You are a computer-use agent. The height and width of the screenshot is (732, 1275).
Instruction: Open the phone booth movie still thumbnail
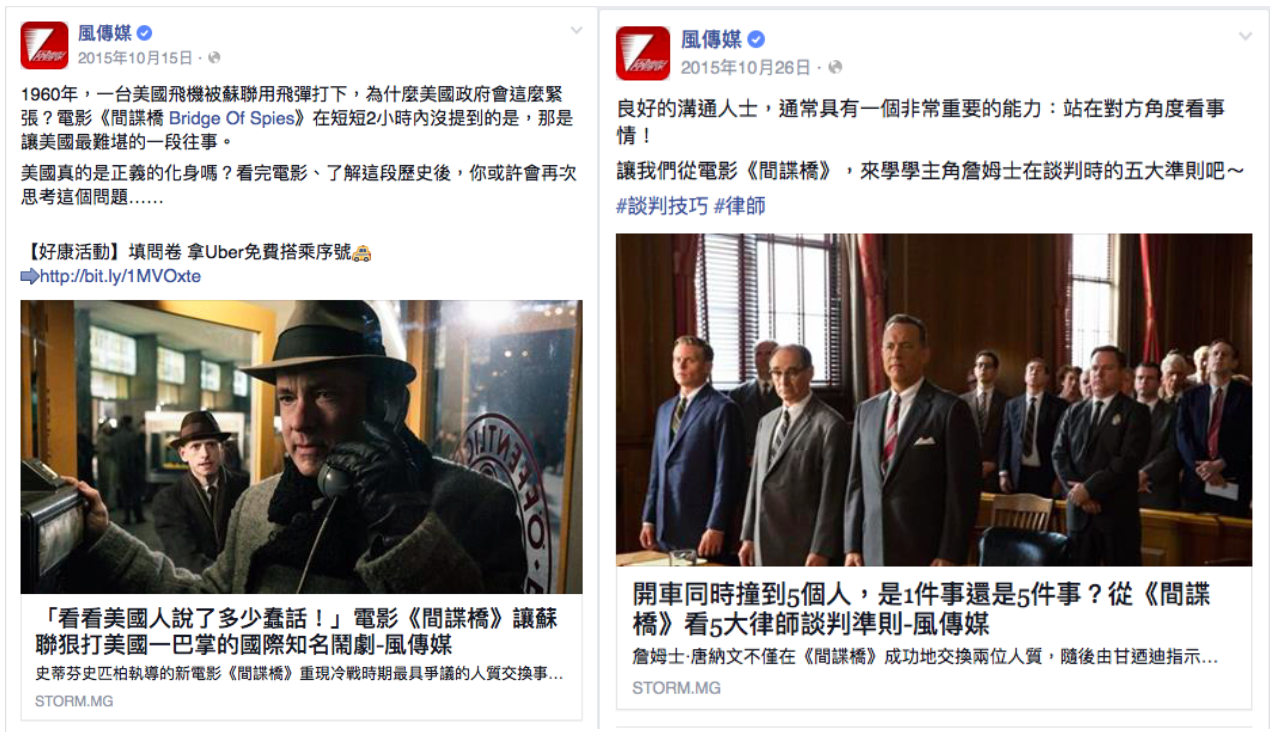[x=301, y=447]
